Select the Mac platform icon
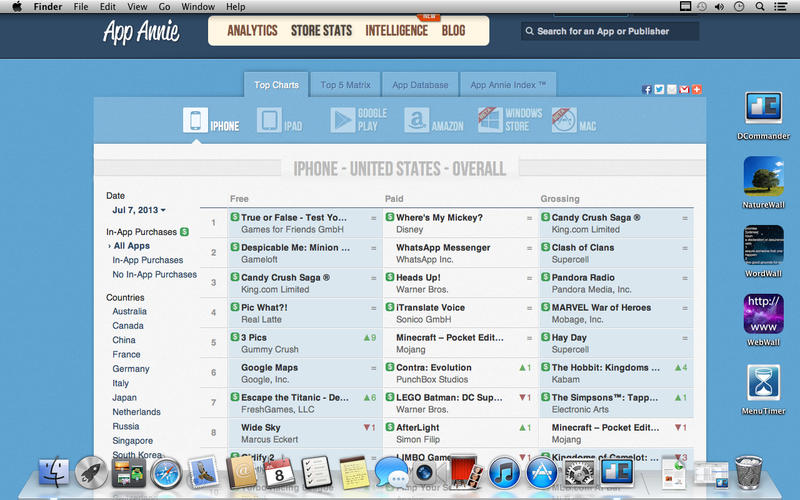The width and height of the screenshot is (800, 500). pyautogui.click(x=564, y=120)
